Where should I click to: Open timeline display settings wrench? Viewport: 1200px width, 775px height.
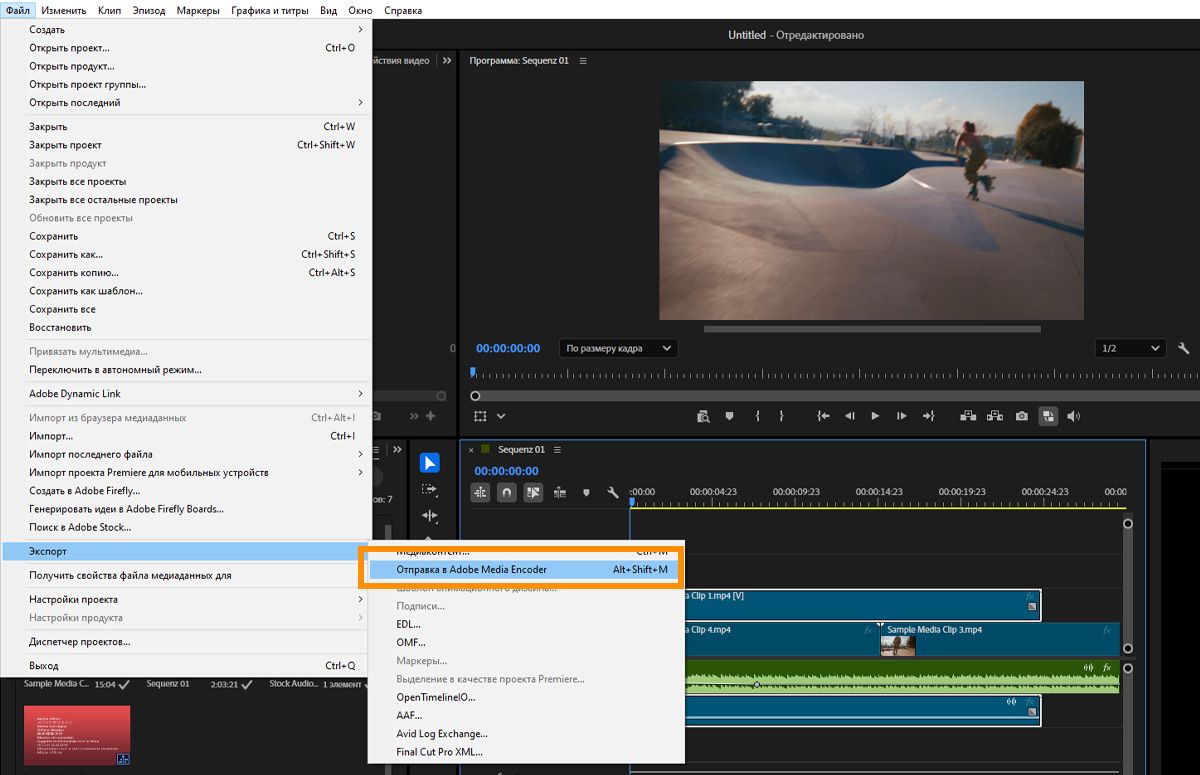click(613, 492)
